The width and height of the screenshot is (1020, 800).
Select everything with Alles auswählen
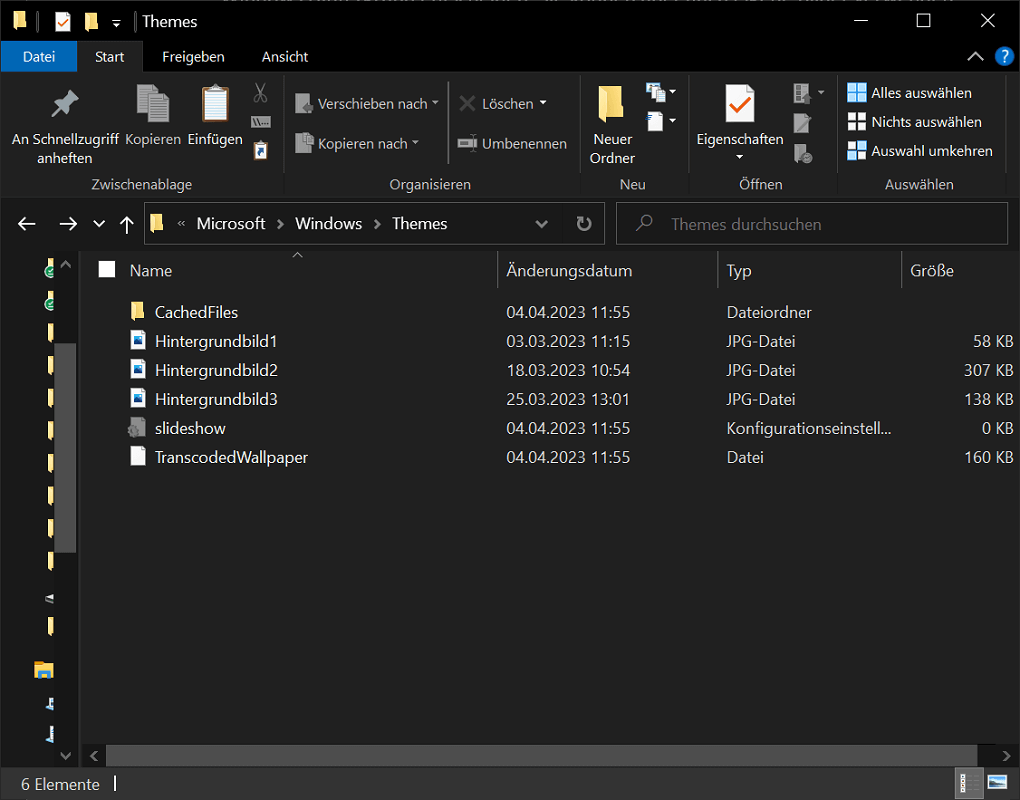909,93
